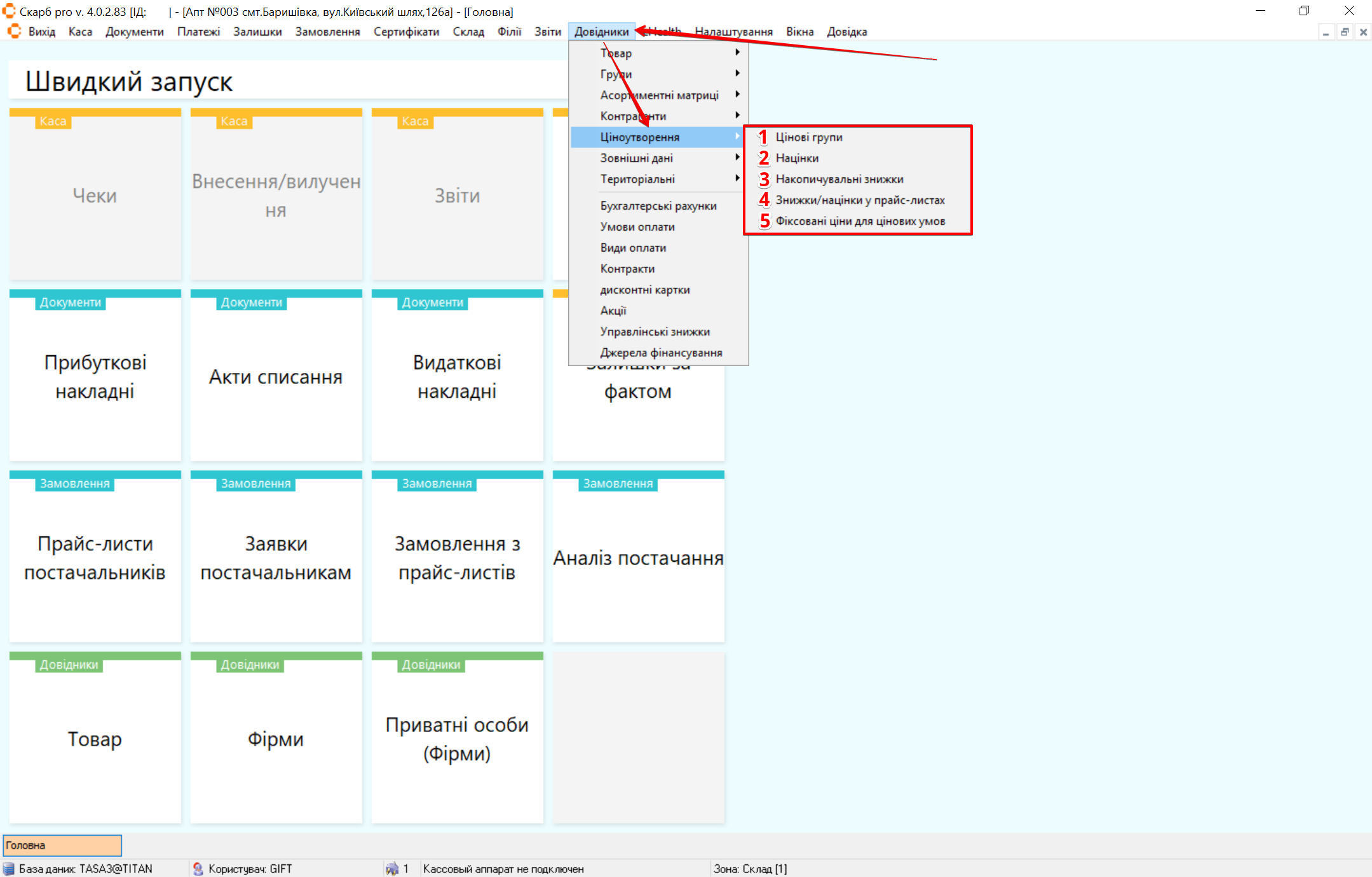Choose Фіксовані ціни для цінових умов
Viewport: 1372px width, 877px height.
point(860,221)
